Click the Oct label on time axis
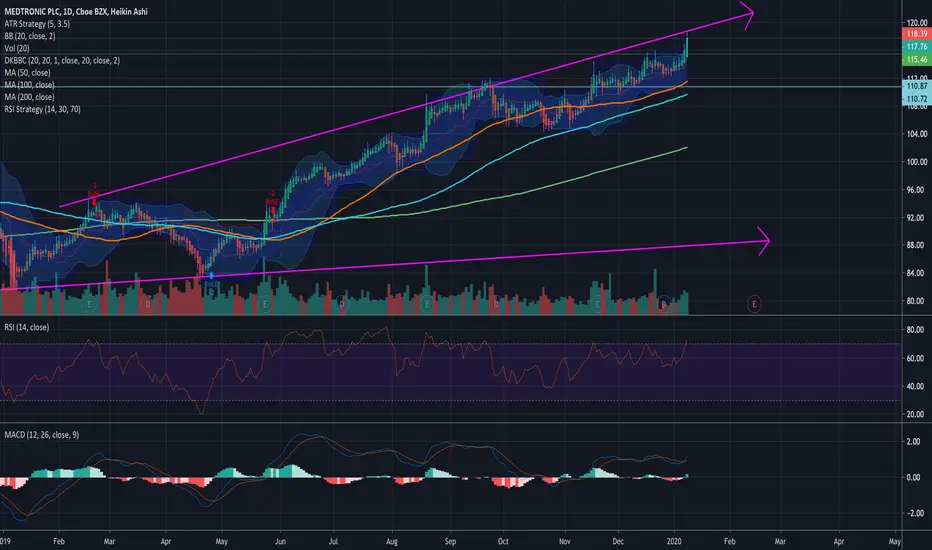The width and height of the screenshot is (932, 550). 503,542
